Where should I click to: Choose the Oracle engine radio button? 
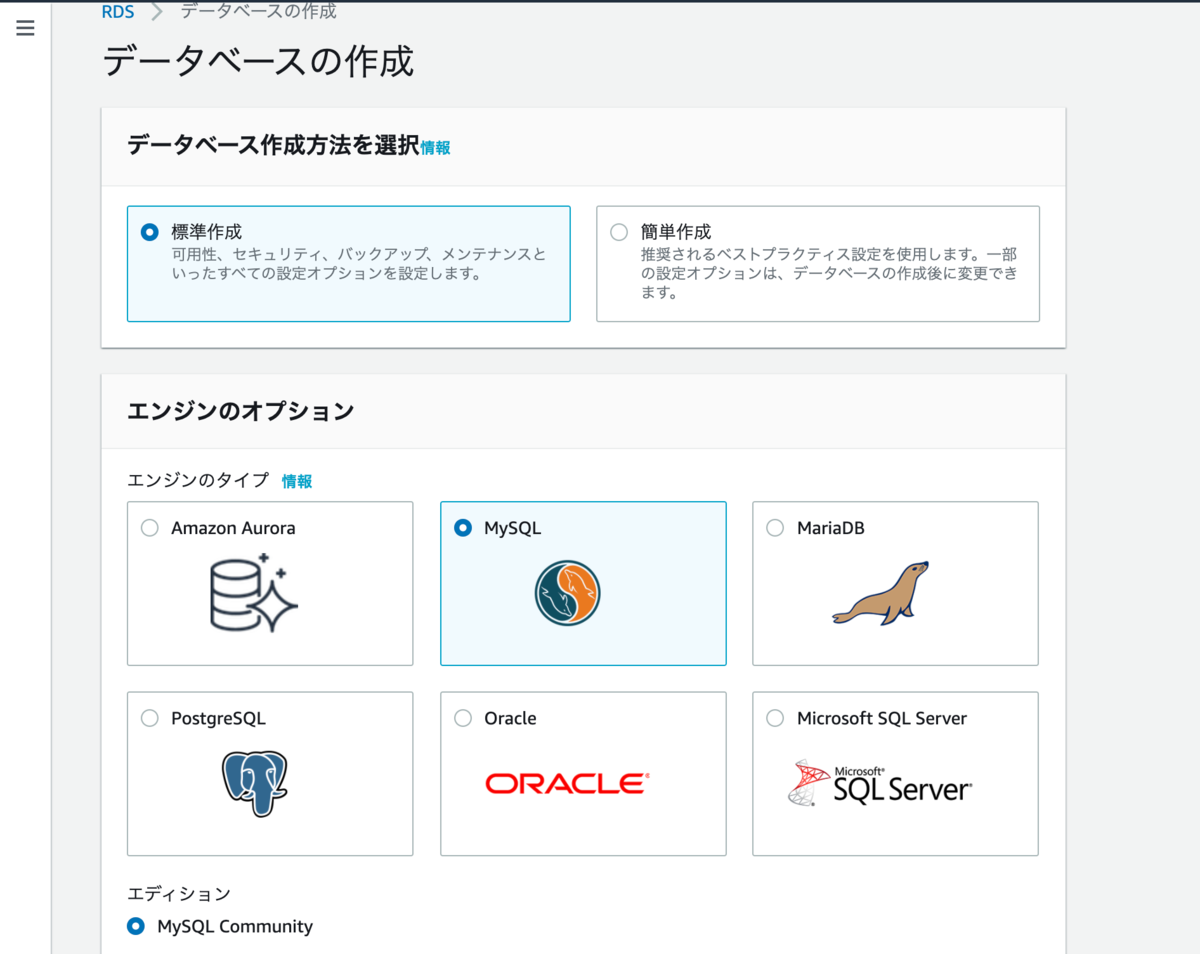pyautogui.click(x=463, y=718)
